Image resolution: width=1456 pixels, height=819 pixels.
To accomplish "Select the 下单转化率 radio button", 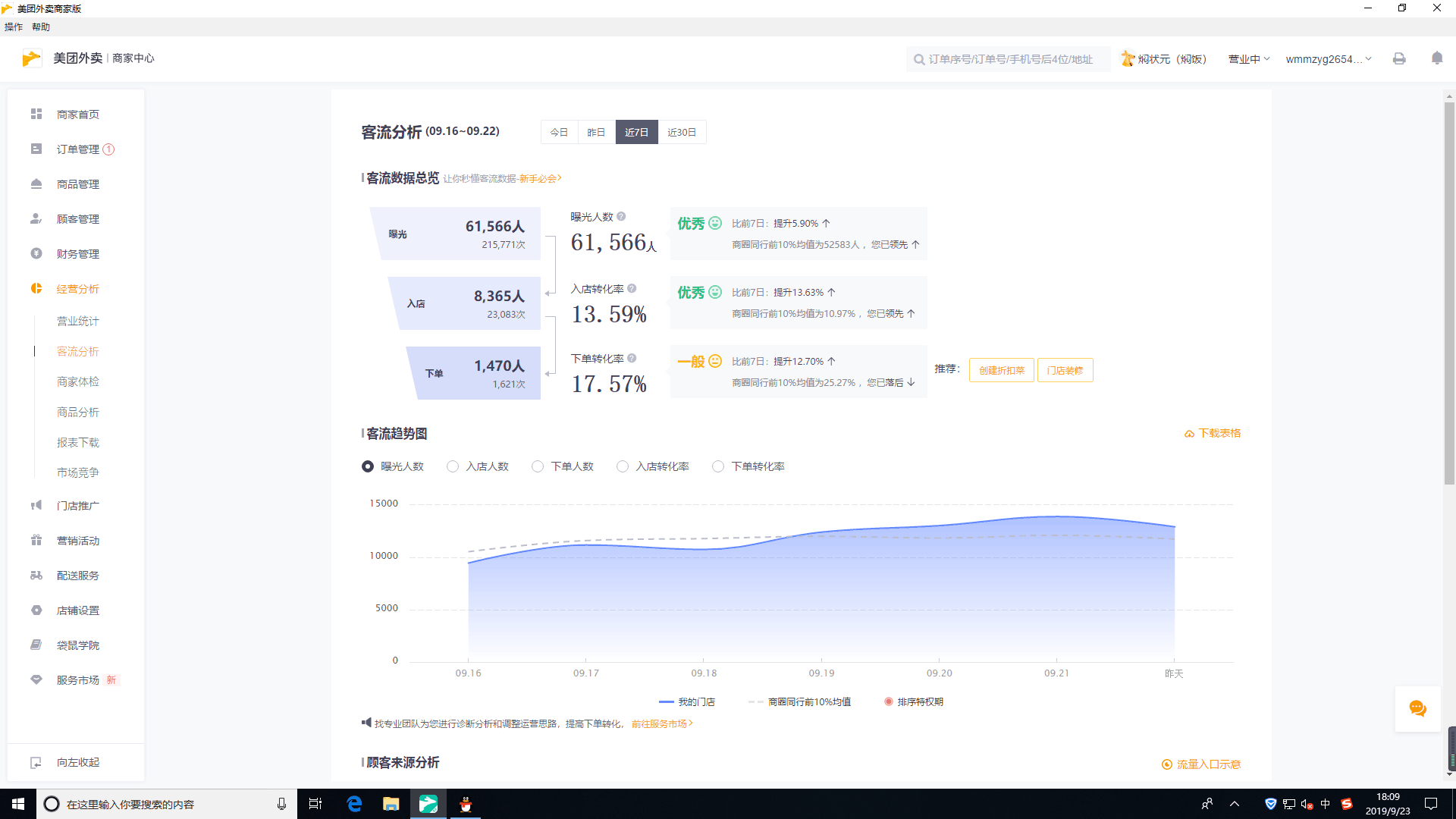I will click(718, 466).
